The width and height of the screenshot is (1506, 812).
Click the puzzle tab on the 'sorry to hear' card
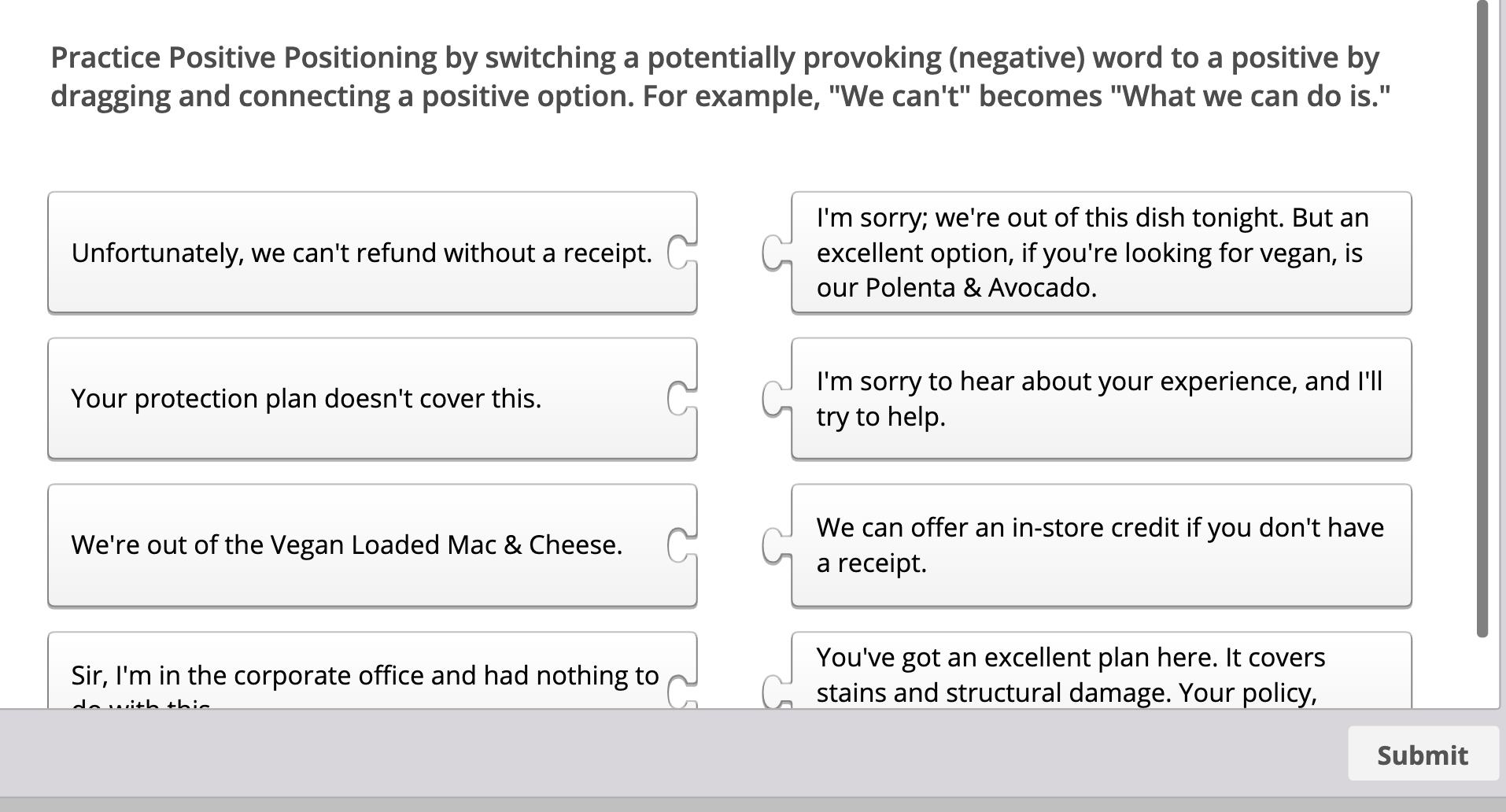(777, 398)
